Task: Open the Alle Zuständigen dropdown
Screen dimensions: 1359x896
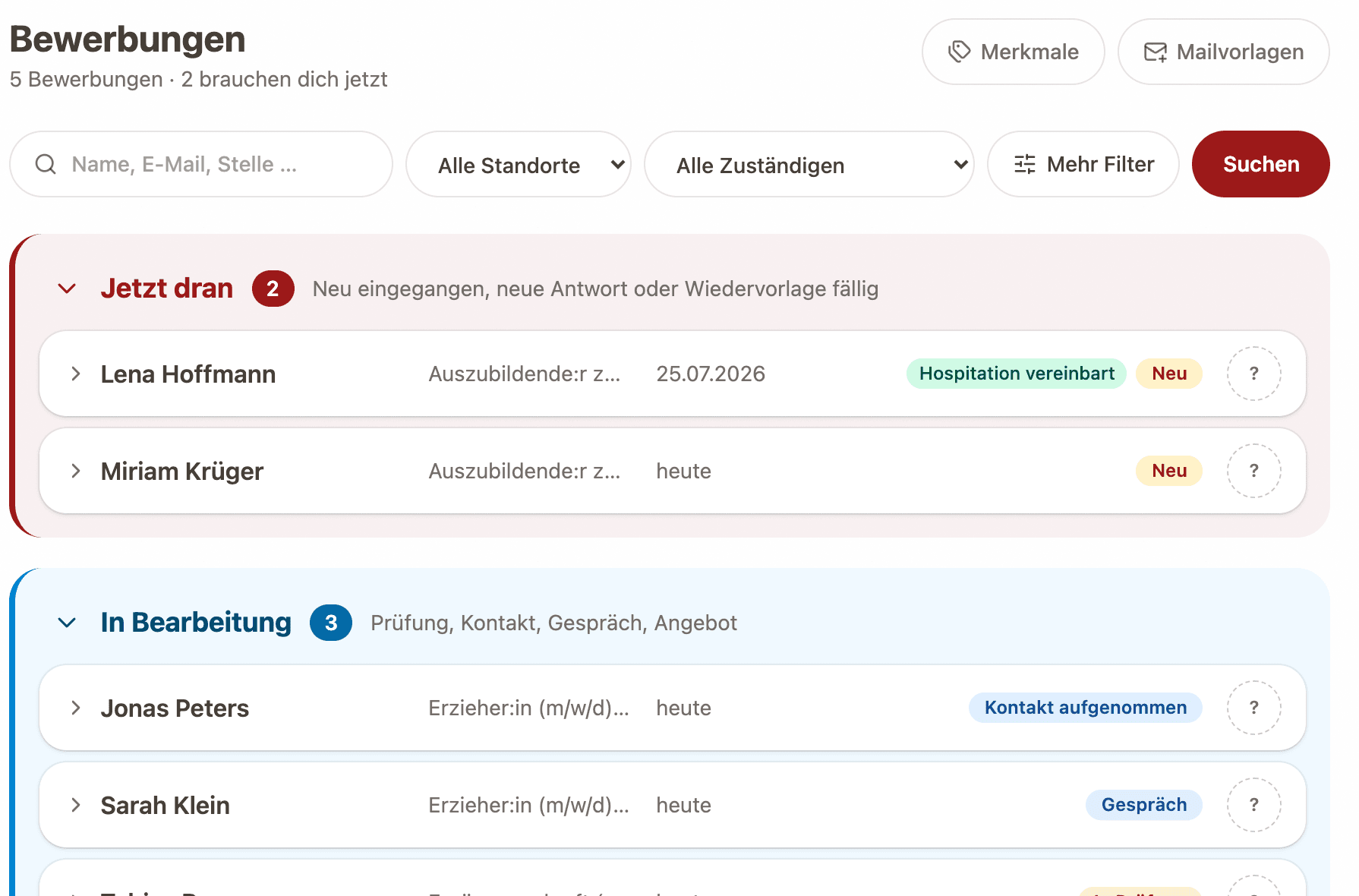Action: tap(809, 164)
